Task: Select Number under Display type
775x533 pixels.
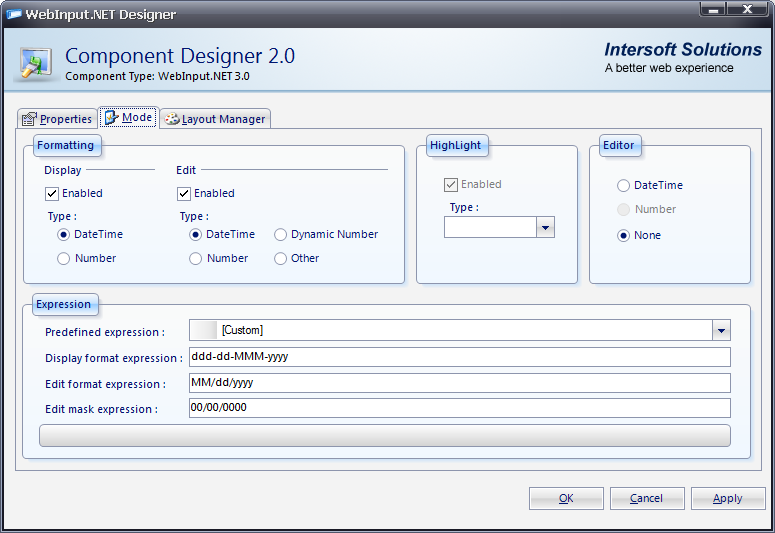Action: click(64, 259)
